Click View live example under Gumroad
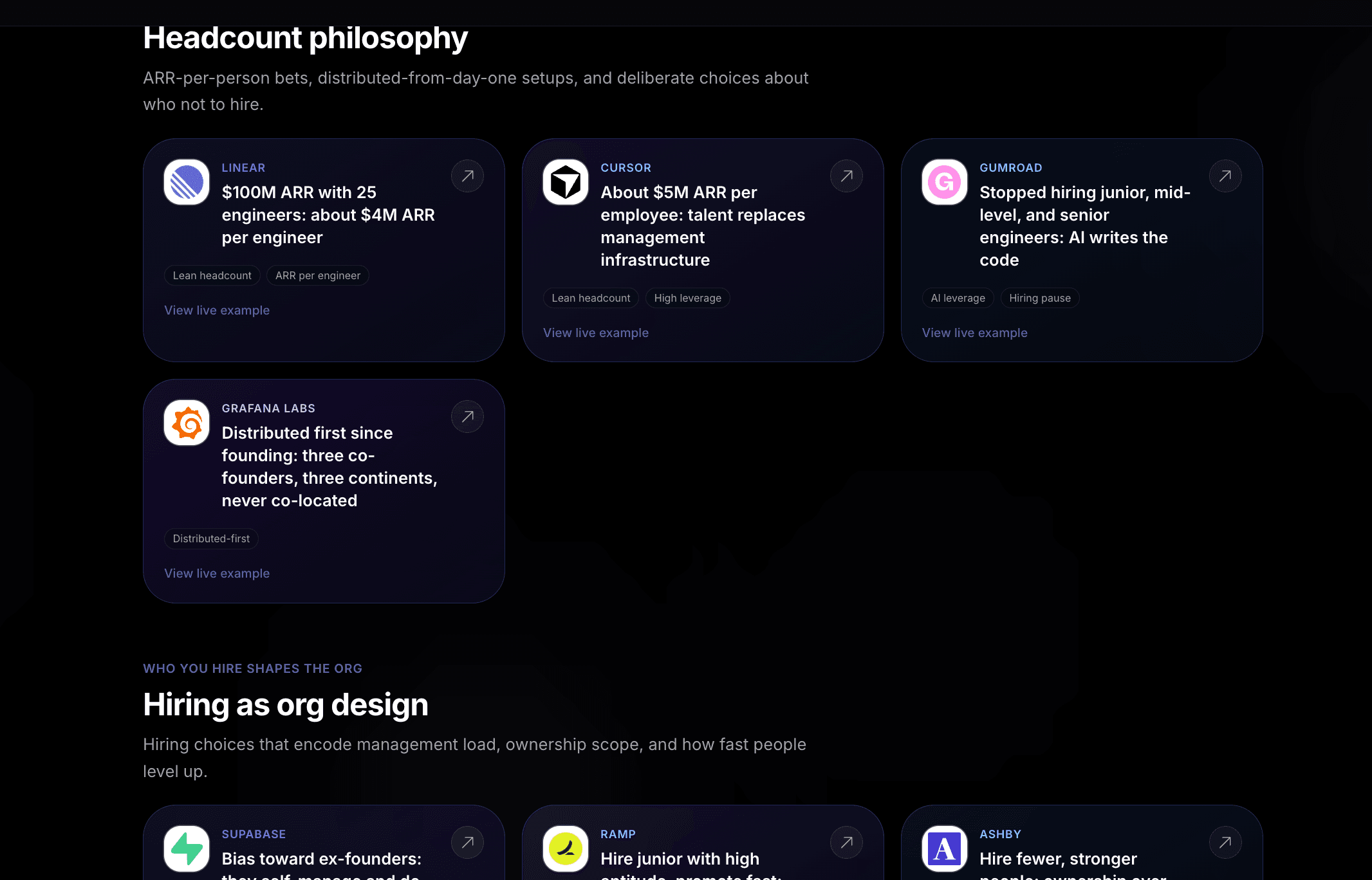This screenshot has width=1372, height=880. click(x=975, y=333)
